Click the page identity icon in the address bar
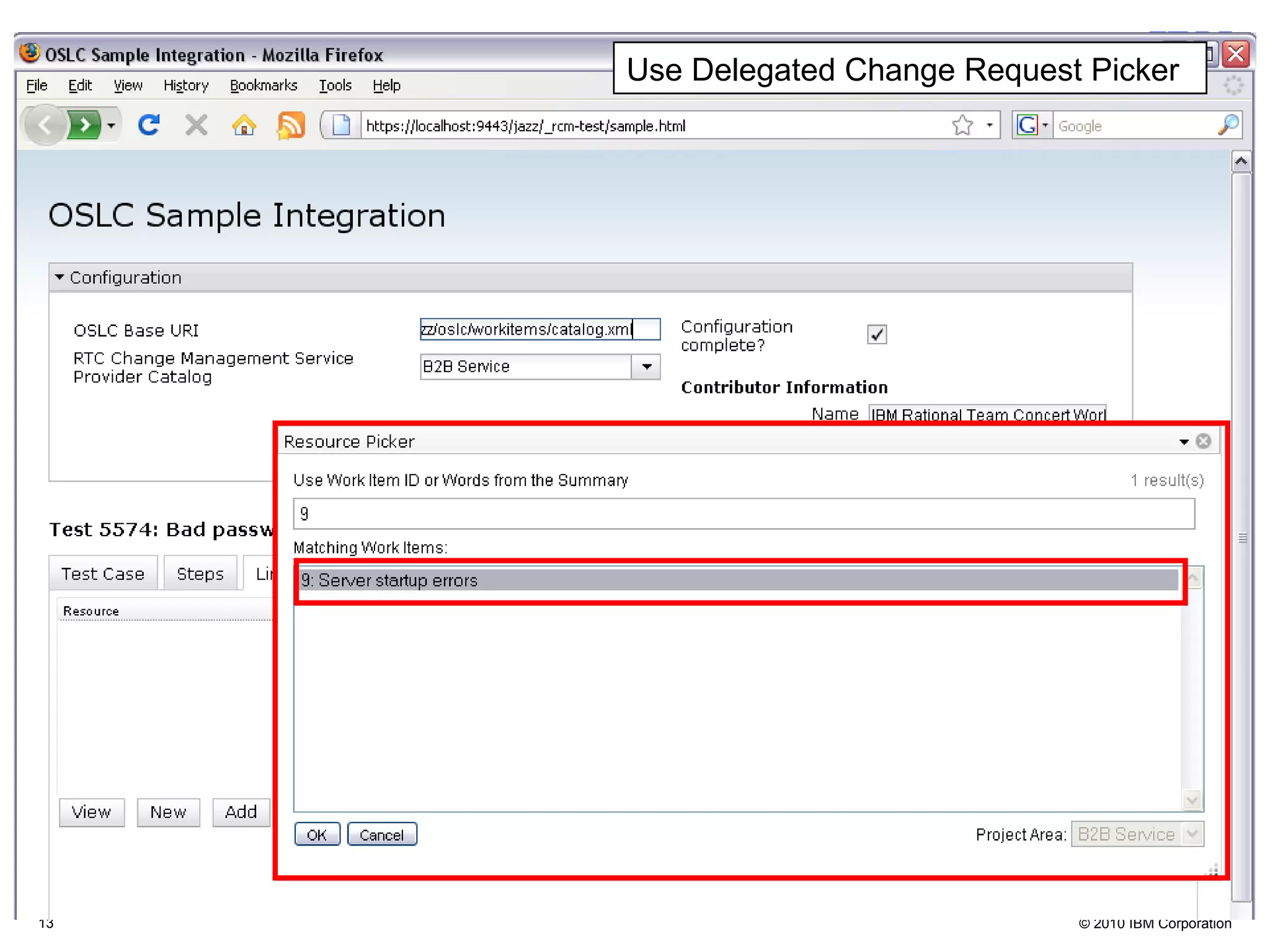1270x952 pixels. click(340, 125)
